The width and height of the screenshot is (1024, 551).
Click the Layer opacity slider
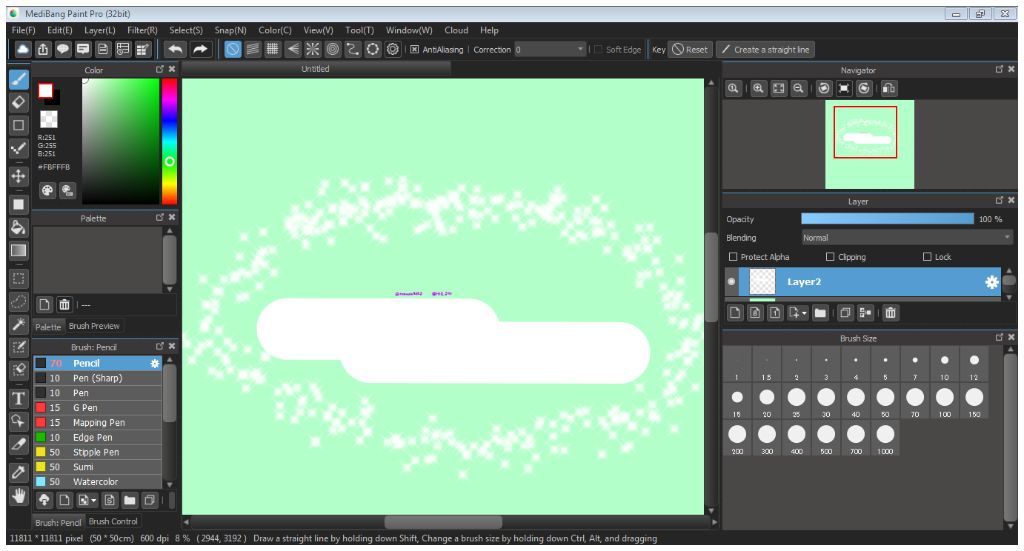(886, 219)
